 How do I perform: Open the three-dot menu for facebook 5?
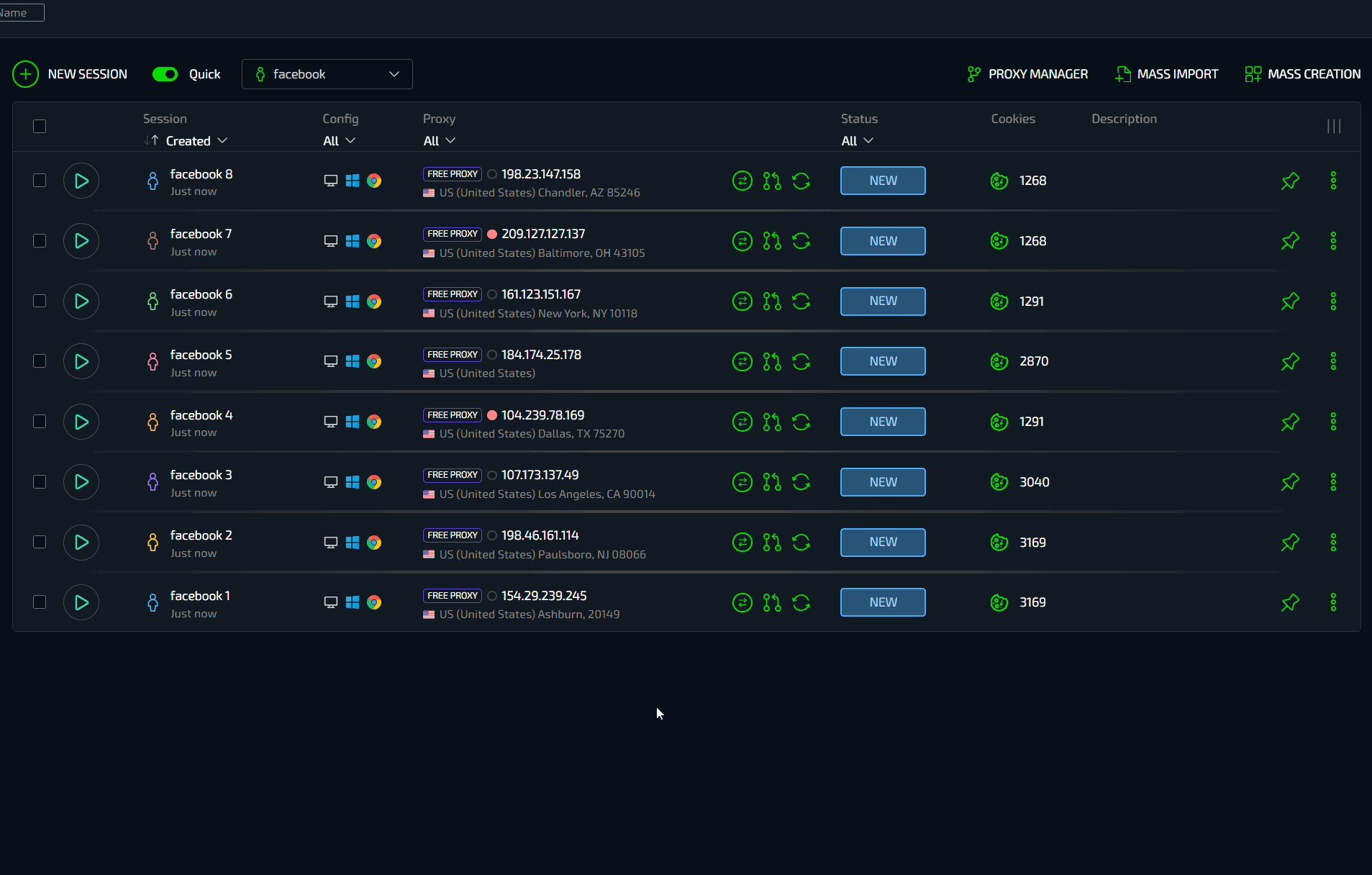[x=1333, y=361]
